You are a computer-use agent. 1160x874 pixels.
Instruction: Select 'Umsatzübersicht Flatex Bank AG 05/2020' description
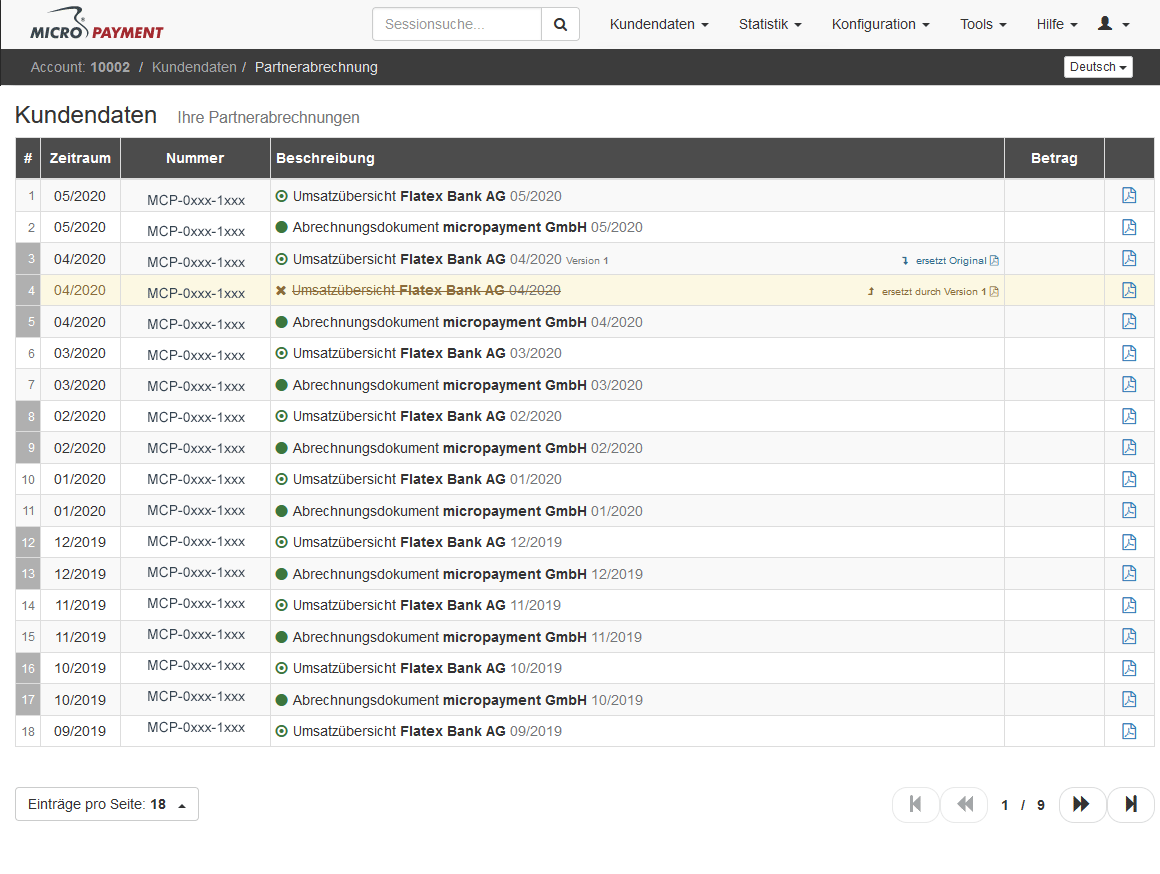[x=427, y=196]
